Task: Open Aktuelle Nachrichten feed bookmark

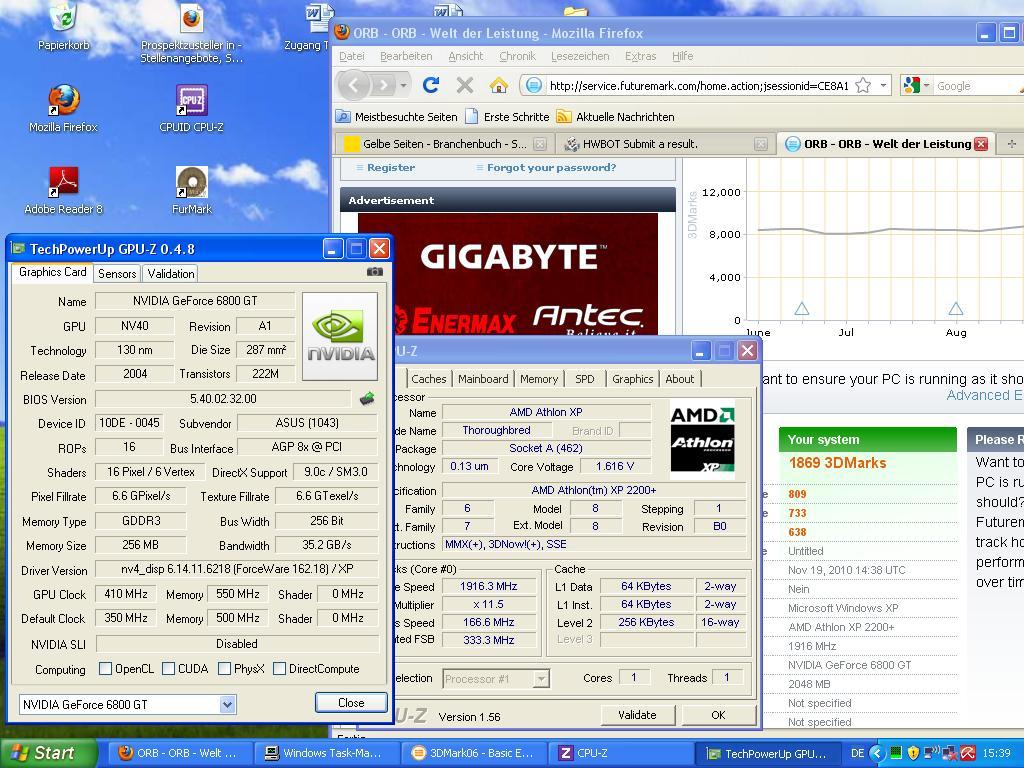Action: click(615, 117)
